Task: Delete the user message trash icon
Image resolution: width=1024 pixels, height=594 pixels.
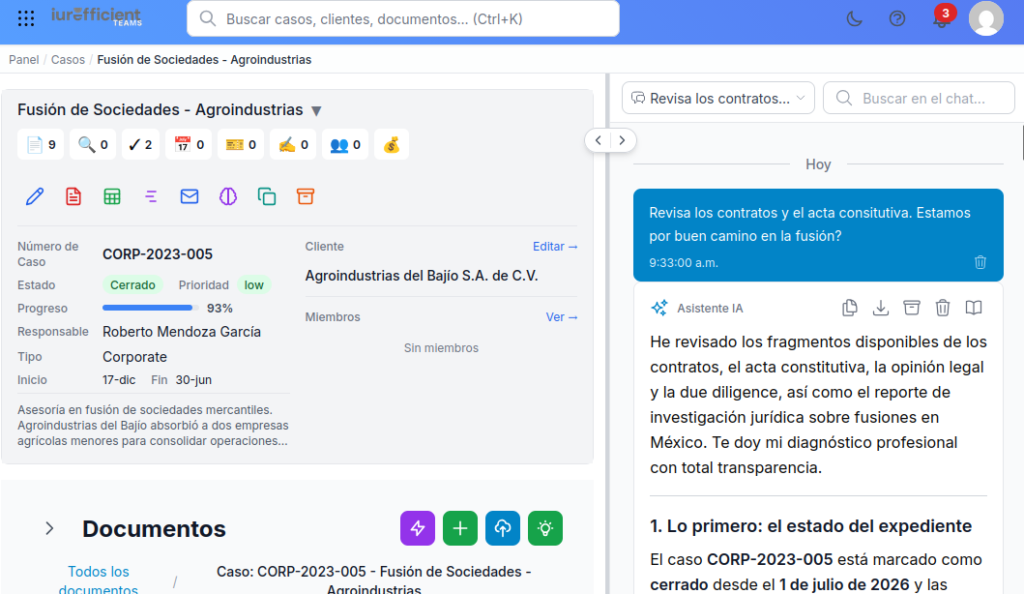Action: point(980,262)
